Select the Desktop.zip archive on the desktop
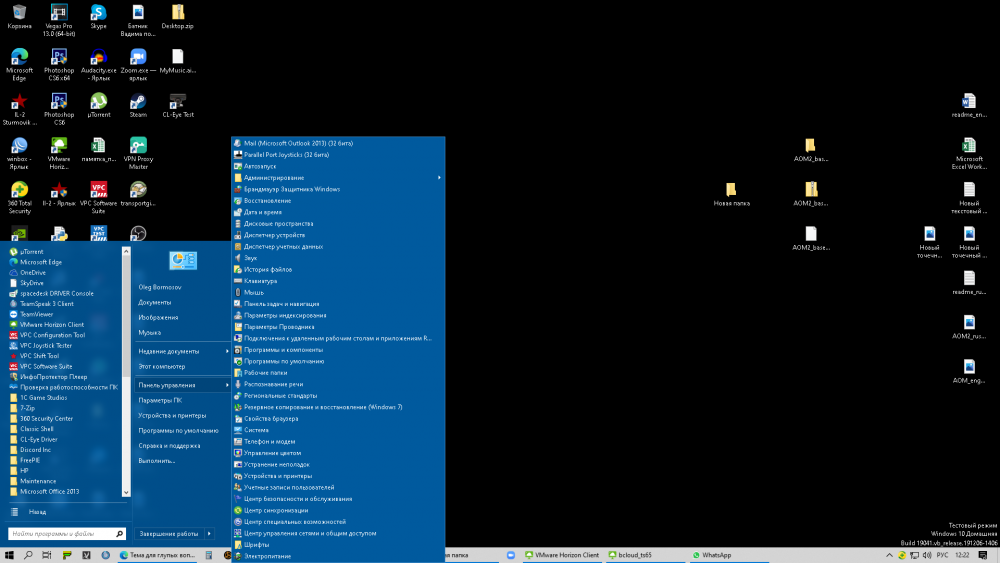 coord(177,17)
